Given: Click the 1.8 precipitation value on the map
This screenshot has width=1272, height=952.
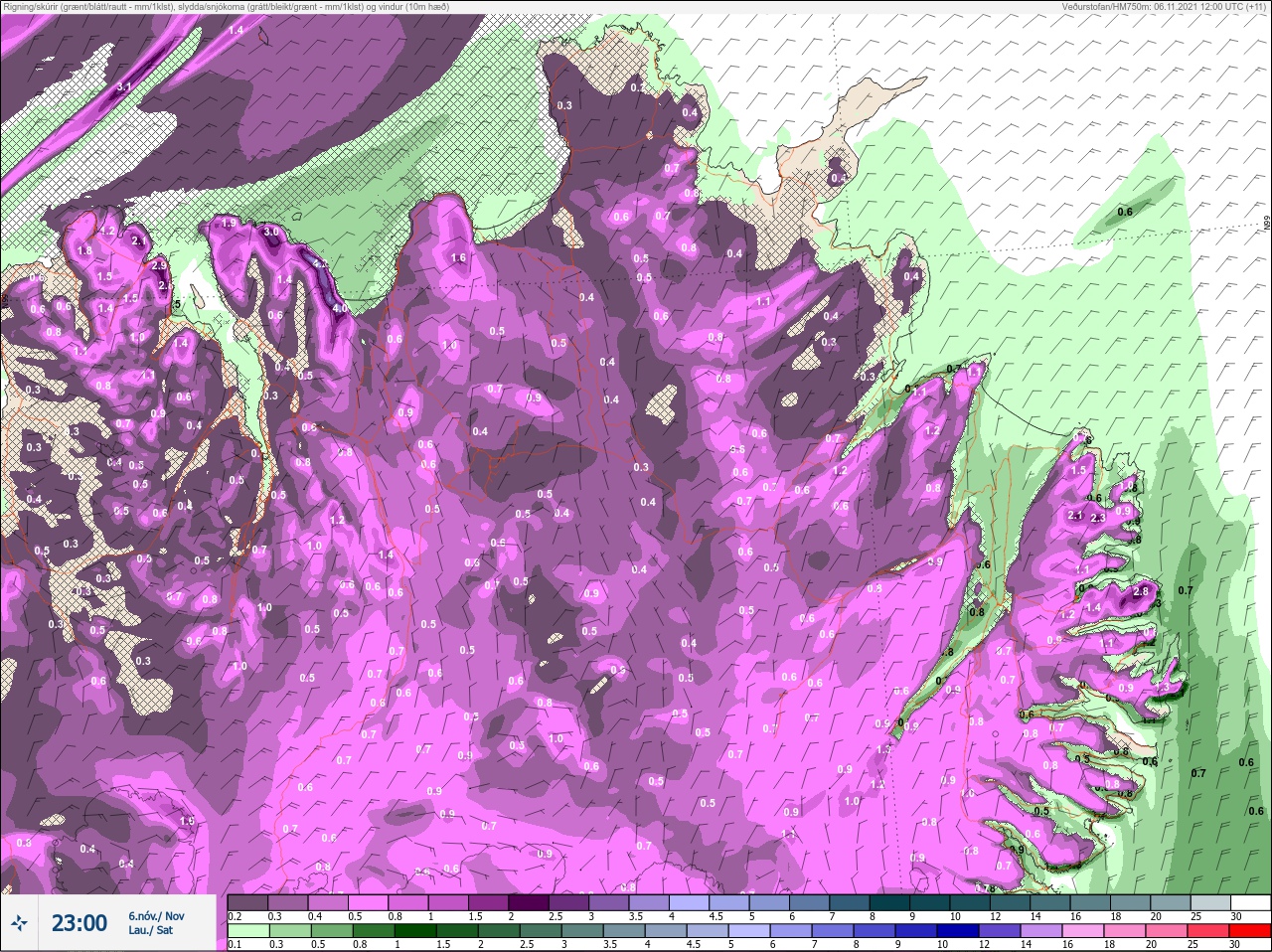Looking at the screenshot, I should [x=84, y=250].
